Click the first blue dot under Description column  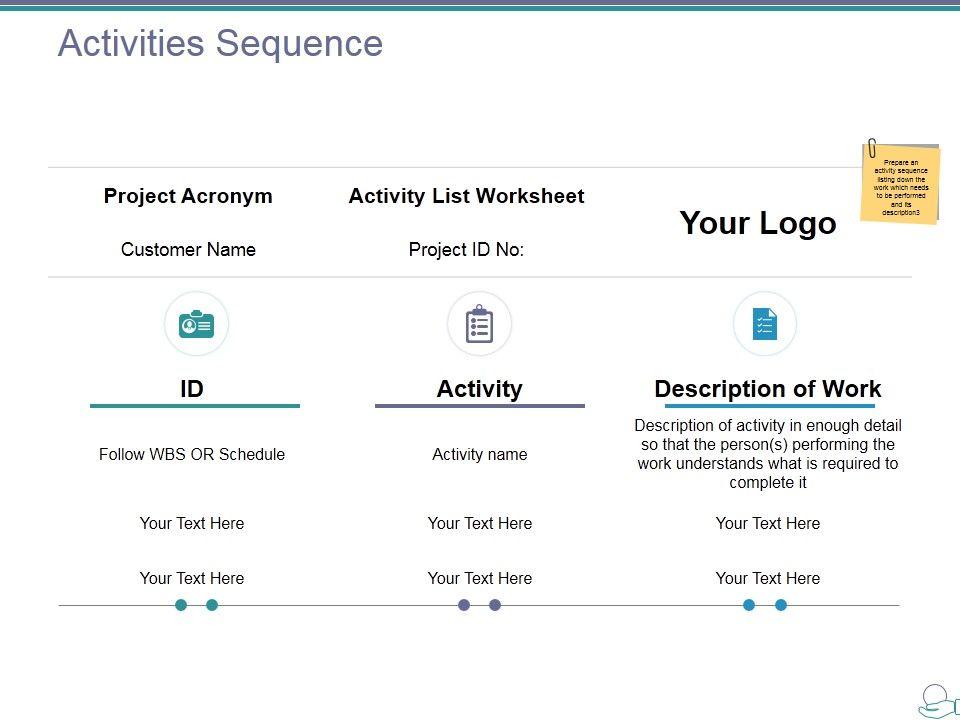pos(749,605)
